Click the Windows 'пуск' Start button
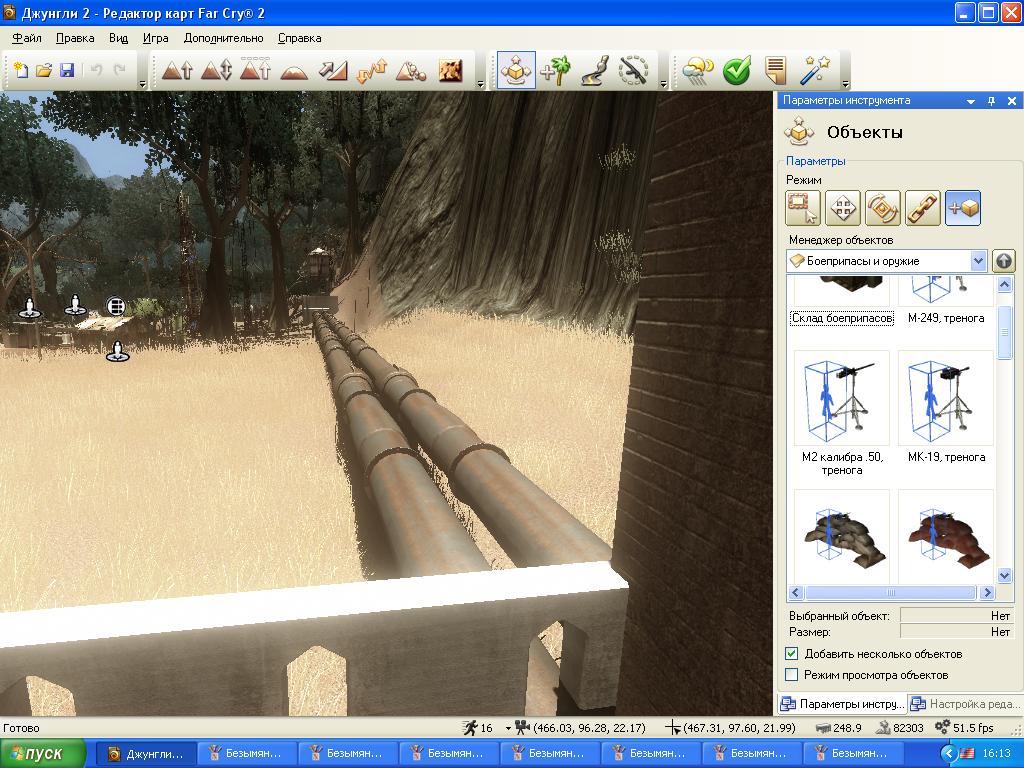 43,754
